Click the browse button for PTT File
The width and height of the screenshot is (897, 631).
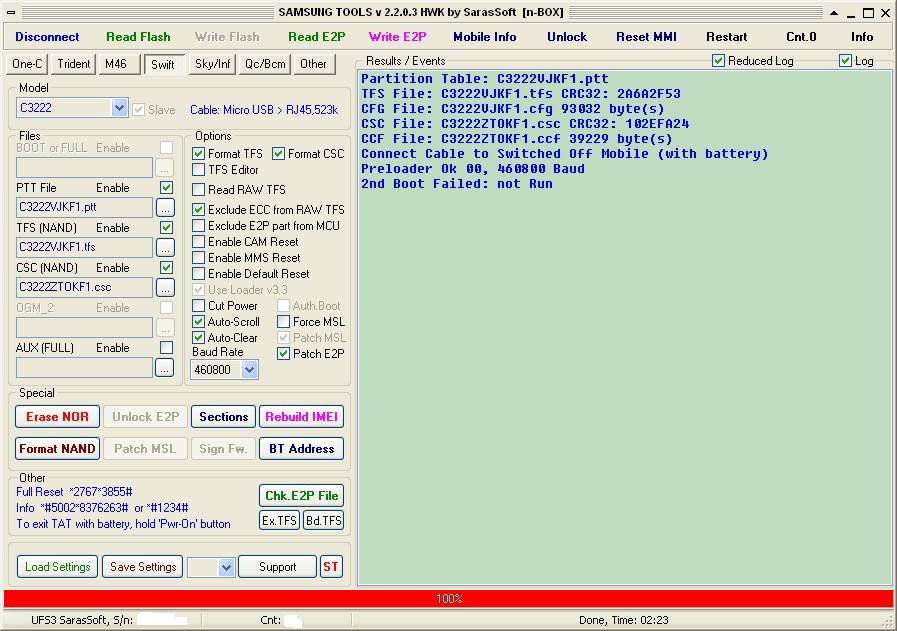(x=165, y=208)
